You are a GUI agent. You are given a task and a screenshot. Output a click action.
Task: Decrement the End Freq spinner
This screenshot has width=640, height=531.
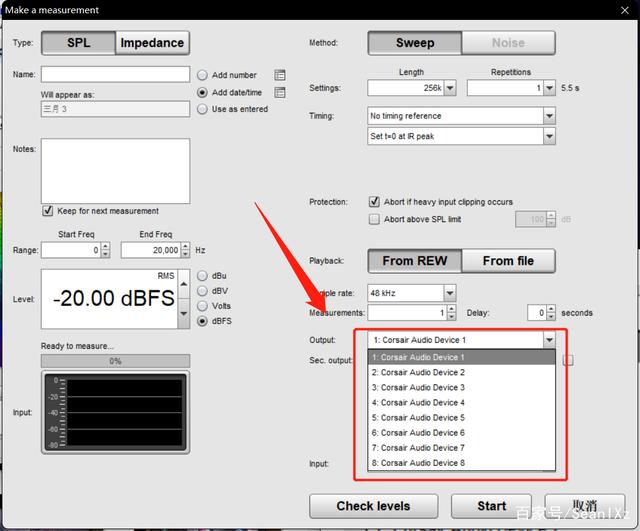185,253
